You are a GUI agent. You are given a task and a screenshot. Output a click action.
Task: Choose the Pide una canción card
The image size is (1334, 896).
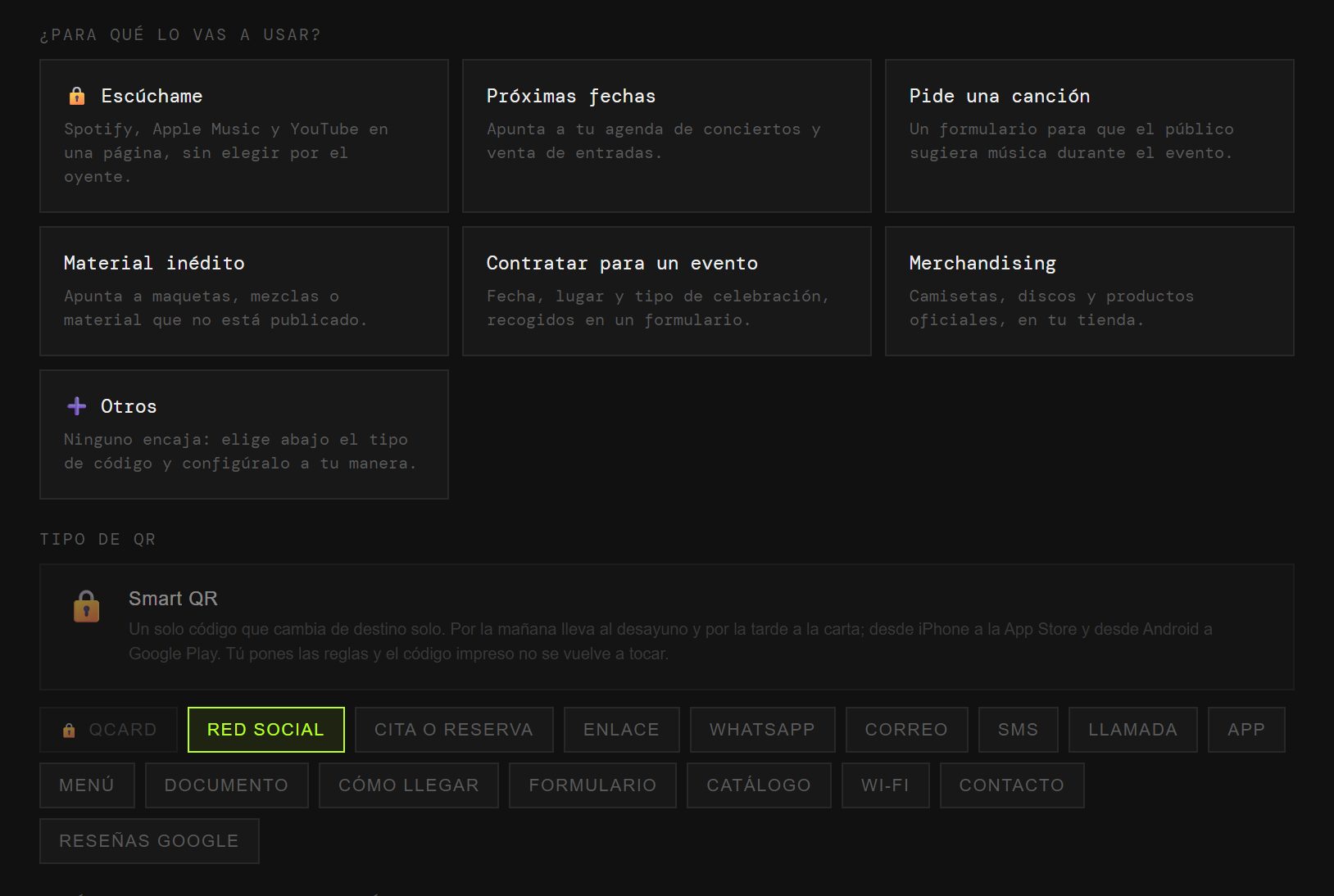[1090, 136]
